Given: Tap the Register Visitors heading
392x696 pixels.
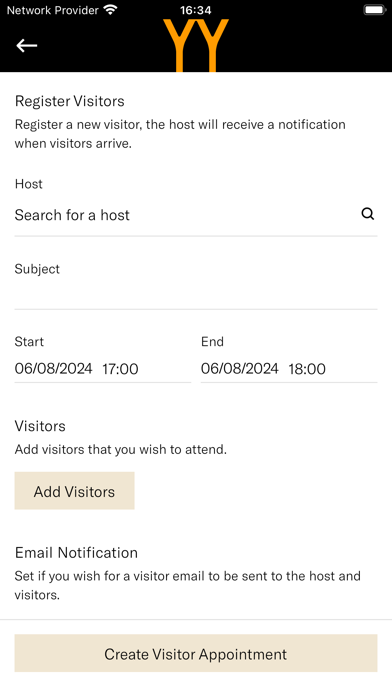Looking at the screenshot, I should pos(70,101).
